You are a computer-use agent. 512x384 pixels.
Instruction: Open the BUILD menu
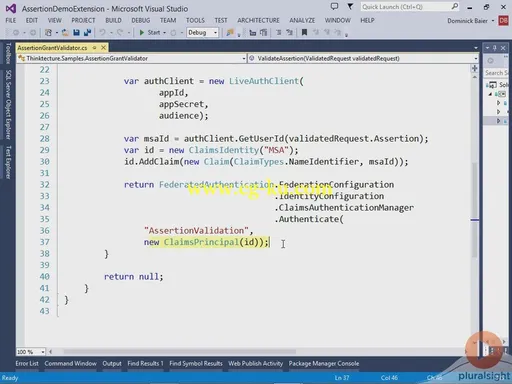pyautogui.click(x=113, y=21)
